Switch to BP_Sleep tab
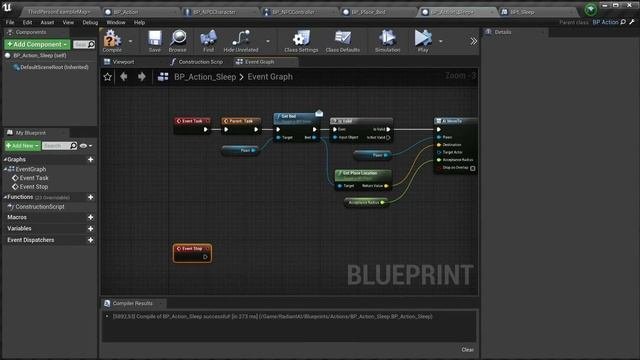640x360 pixels. 522,12
